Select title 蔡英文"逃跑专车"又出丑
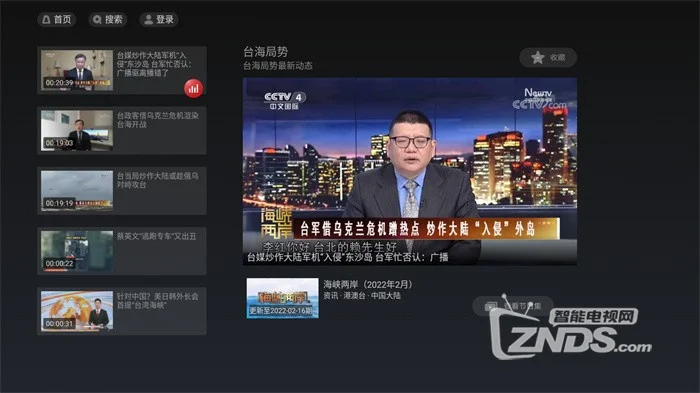This screenshot has width=700, height=393. pos(156,236)
